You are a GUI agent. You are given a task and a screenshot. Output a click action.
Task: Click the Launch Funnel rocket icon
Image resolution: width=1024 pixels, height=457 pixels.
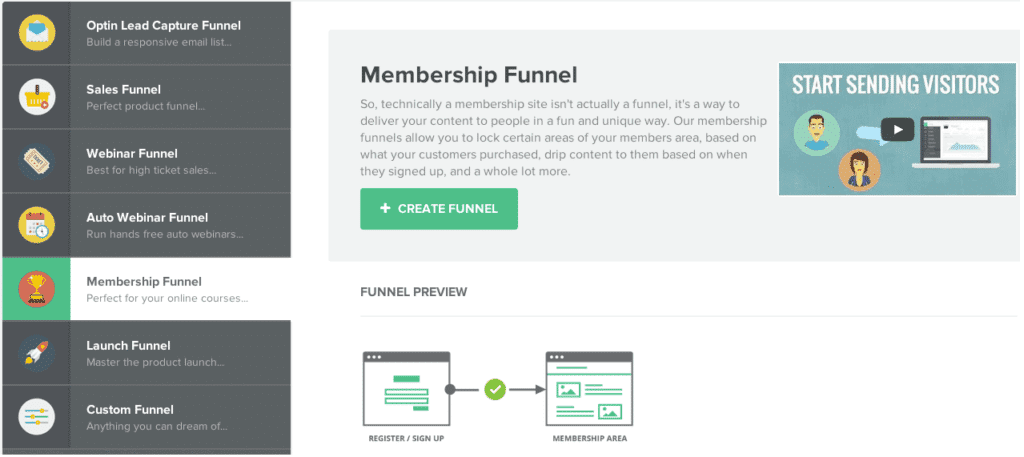(x=37, y=353)
